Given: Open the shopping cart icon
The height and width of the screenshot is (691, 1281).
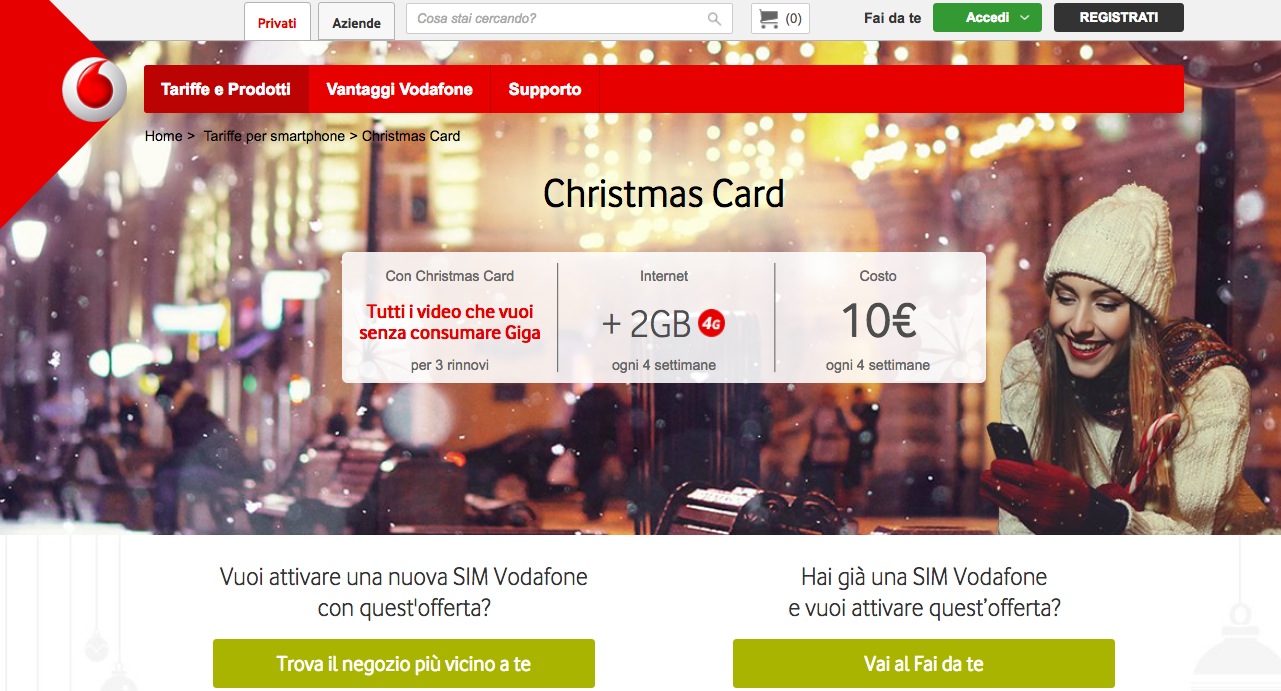Looking at the screenshot, I should coord(768,18).
